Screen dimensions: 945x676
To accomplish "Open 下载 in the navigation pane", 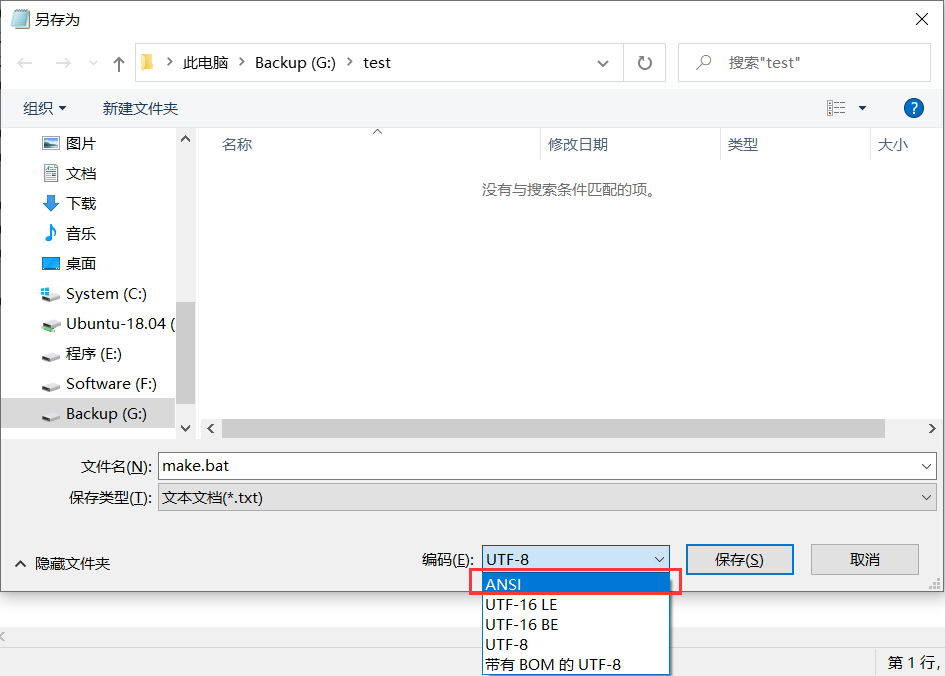I will click(x=69, y=203).
